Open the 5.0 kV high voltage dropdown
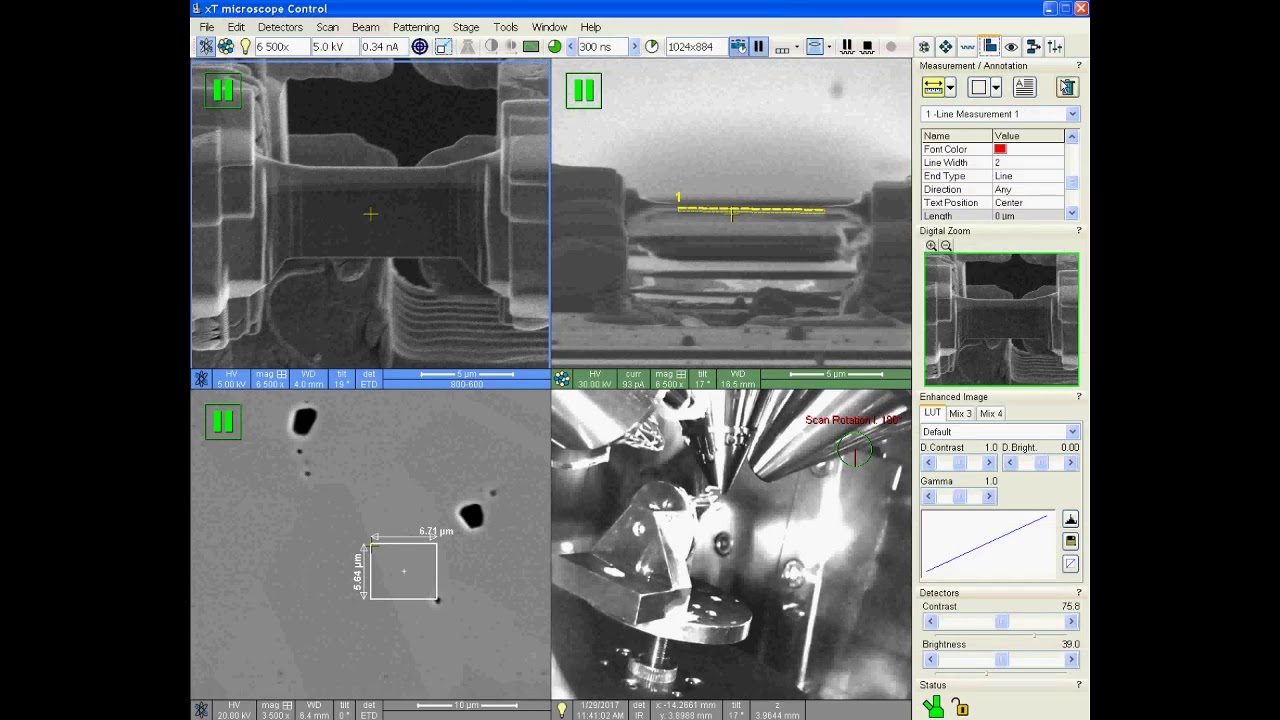Screen dimensions: 1280x720 (x=334, y=46)
